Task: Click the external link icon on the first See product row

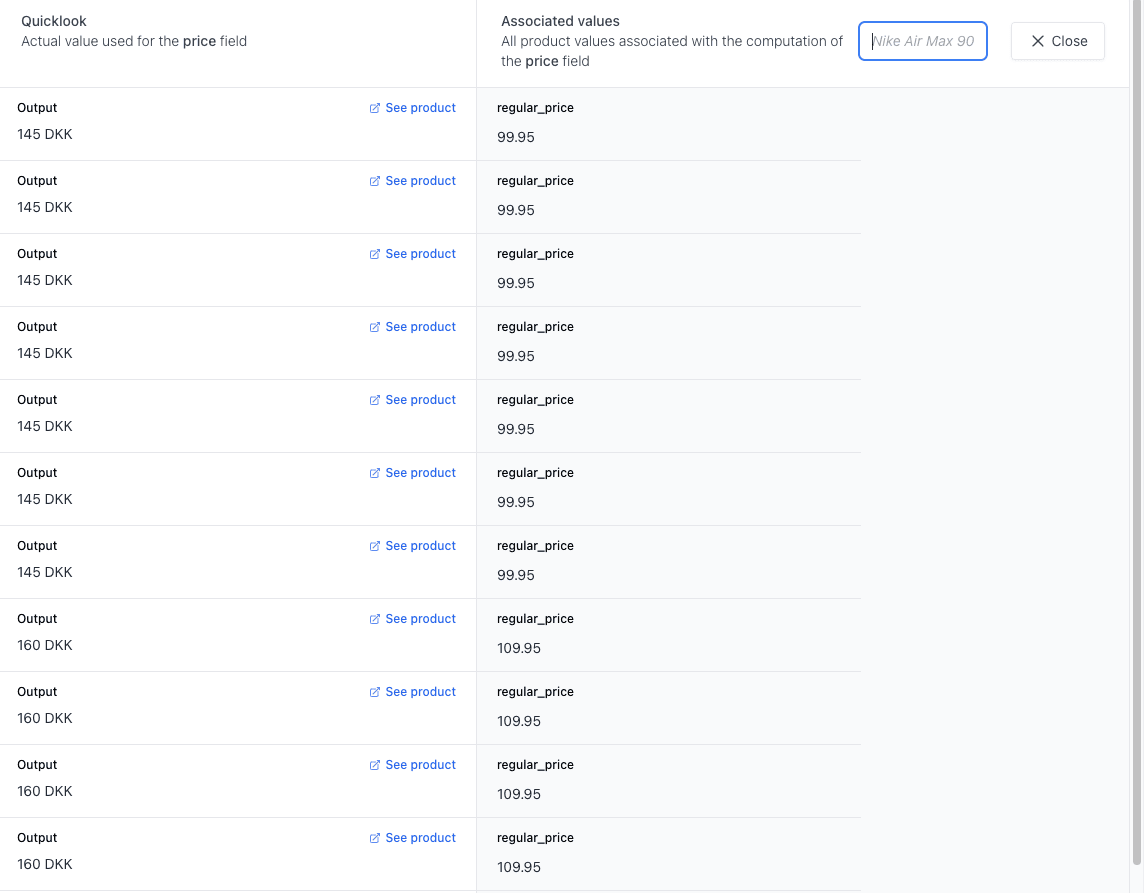Action: click(x=374, y=107)
